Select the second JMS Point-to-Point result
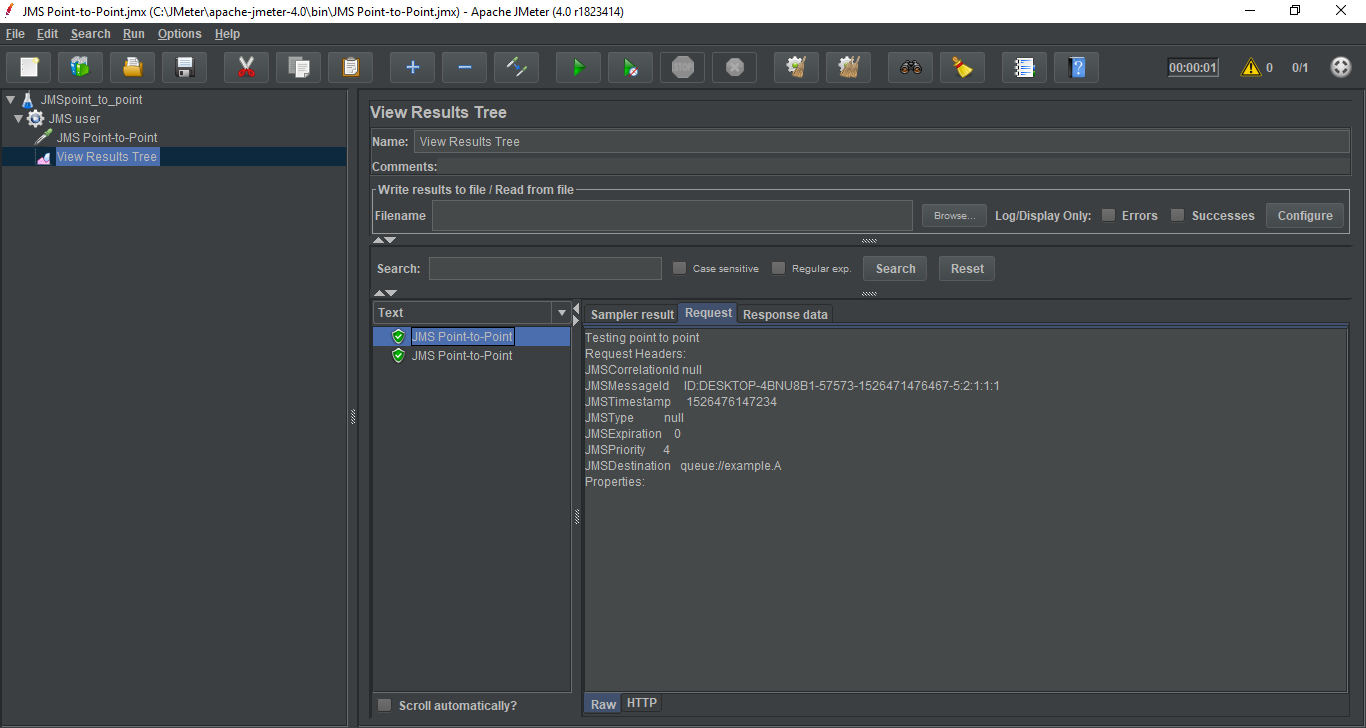 pos(462,356)
